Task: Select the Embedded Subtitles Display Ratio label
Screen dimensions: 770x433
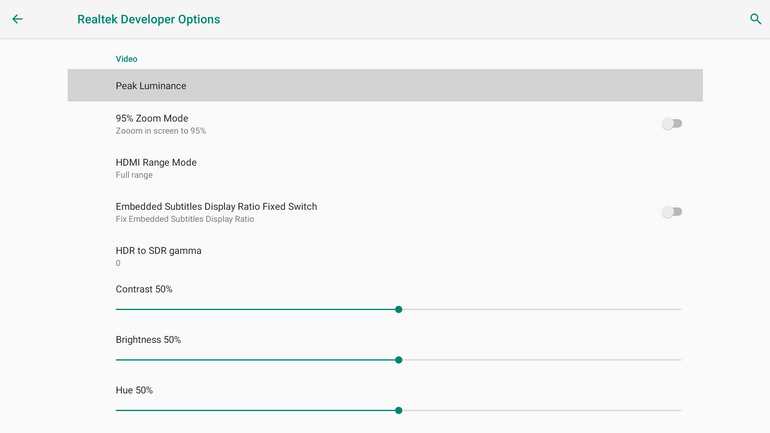Action: [216, 206]
